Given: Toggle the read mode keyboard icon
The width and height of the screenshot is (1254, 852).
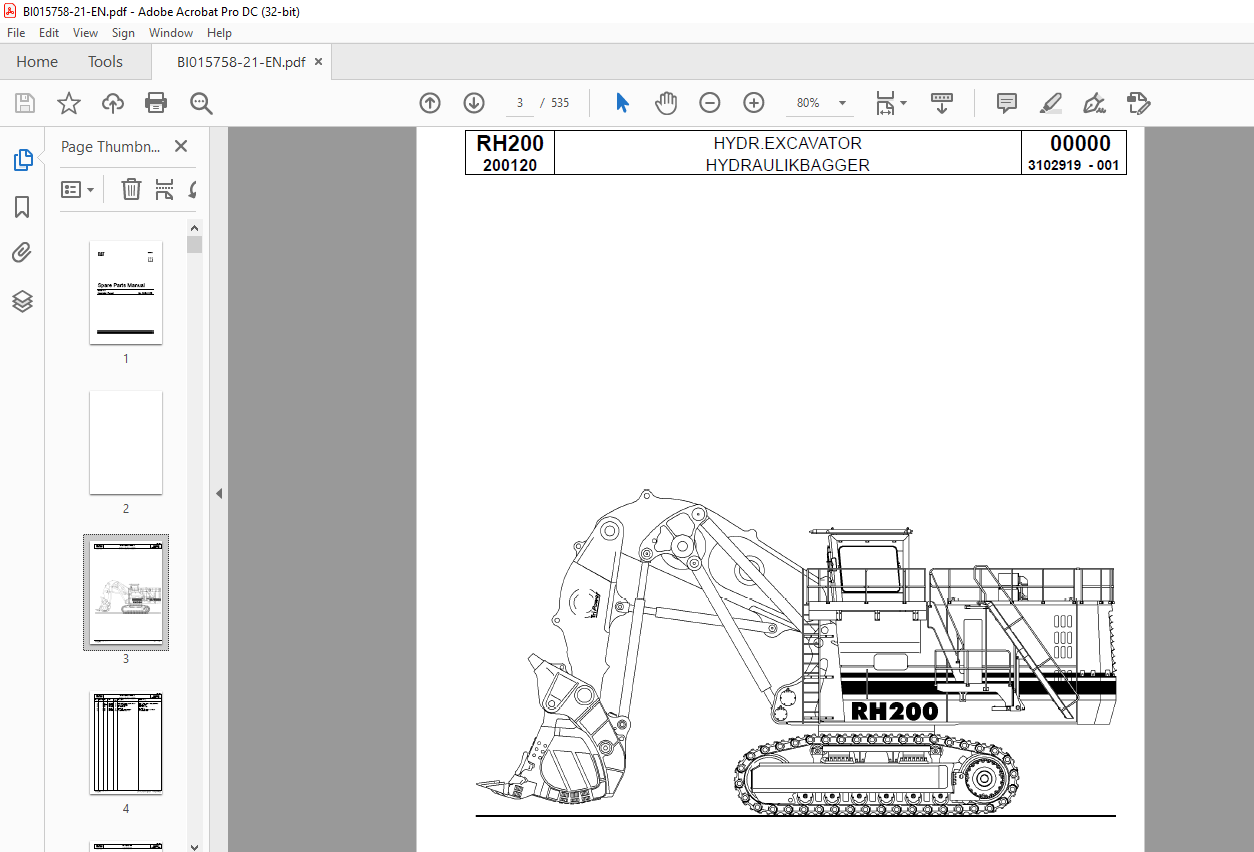Looking at the screenshot, I should (x=941, y=103).
